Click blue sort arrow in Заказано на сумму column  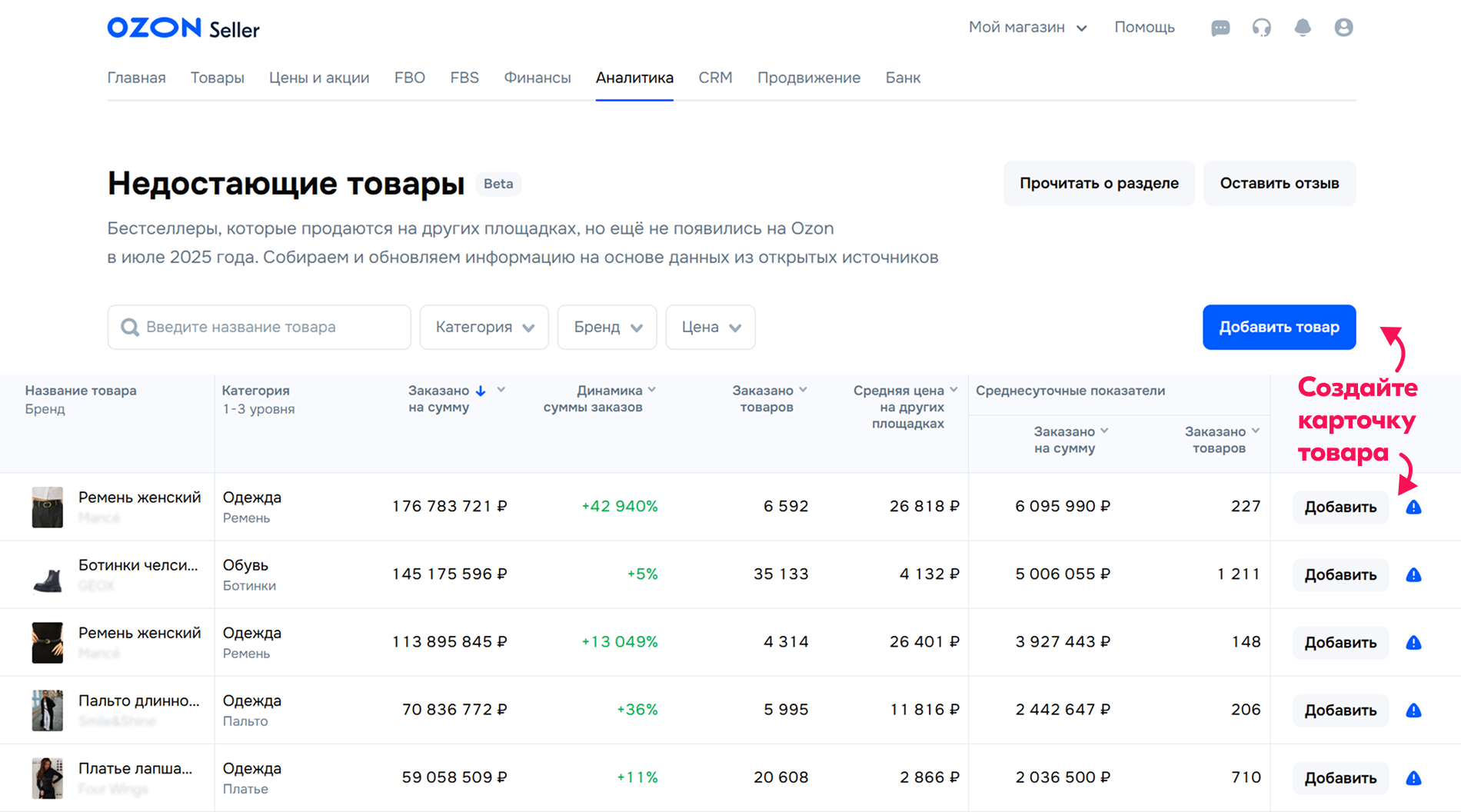tap(481, 391)
